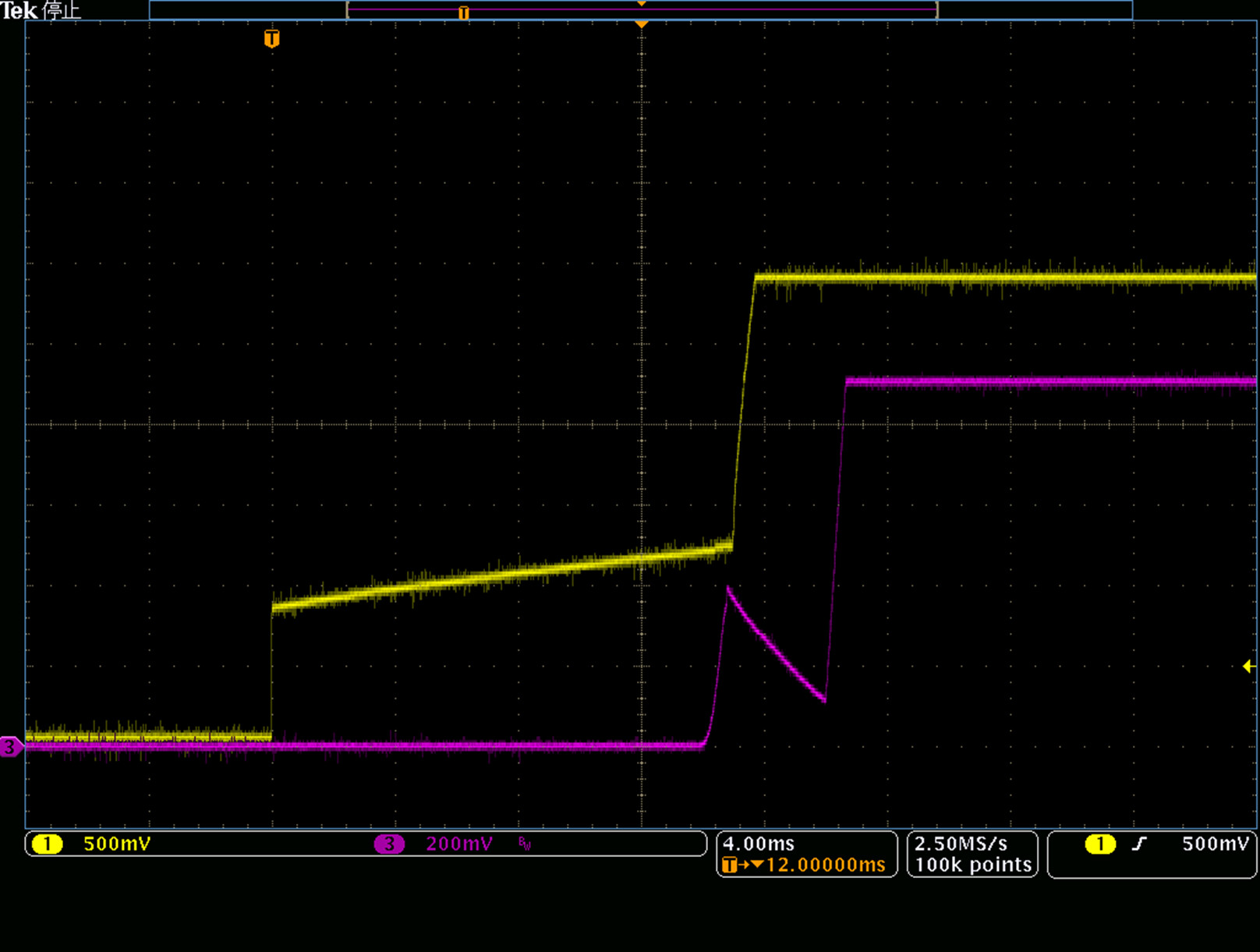Viewport: 1260px width, 952px height.
Task: Click the orange center expansion point triangle
Action: [x=642, y=25]
